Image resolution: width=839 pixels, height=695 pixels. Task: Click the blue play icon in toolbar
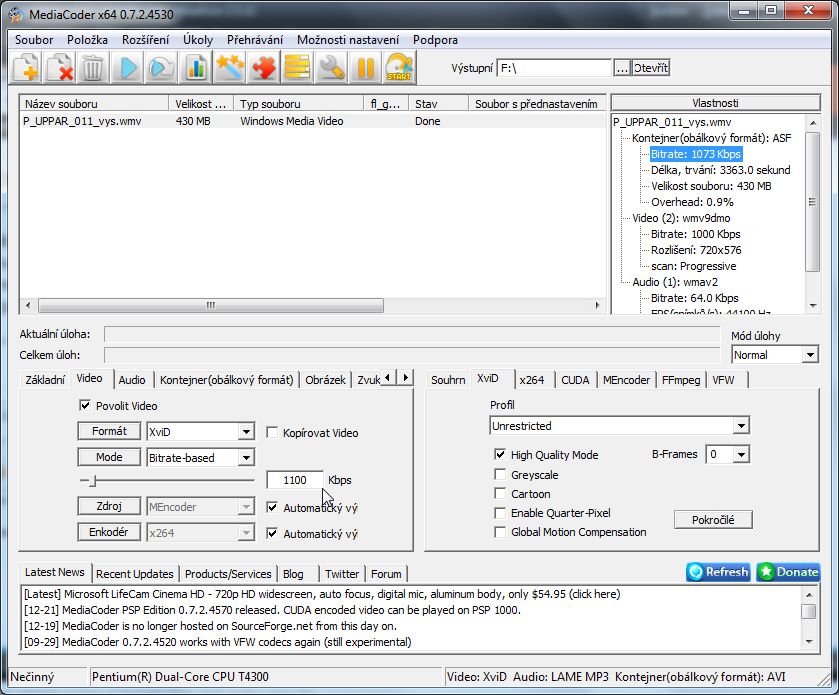click(127, 68)
